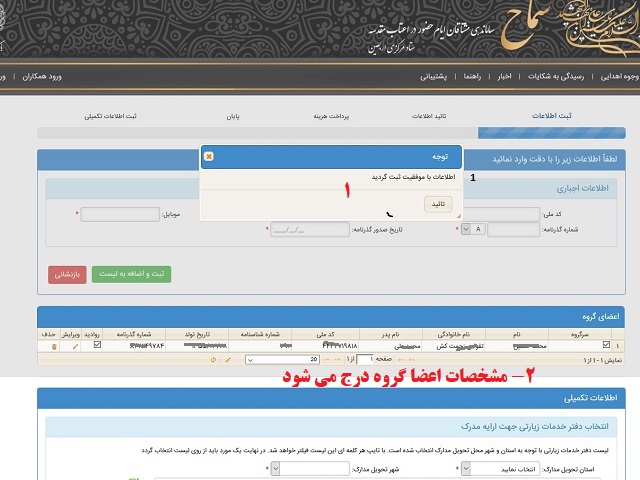Select the ثبت اطلاعات تکمیلی step tab

[110, 116]
